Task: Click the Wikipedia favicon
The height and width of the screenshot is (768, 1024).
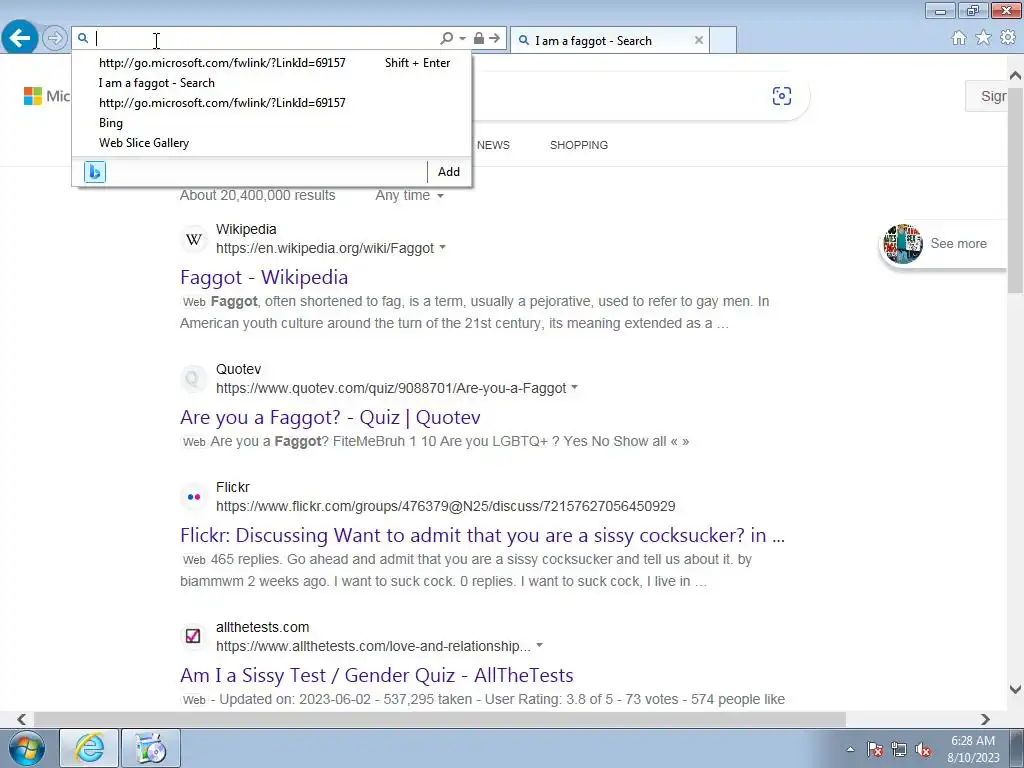Action: [193, 240]
